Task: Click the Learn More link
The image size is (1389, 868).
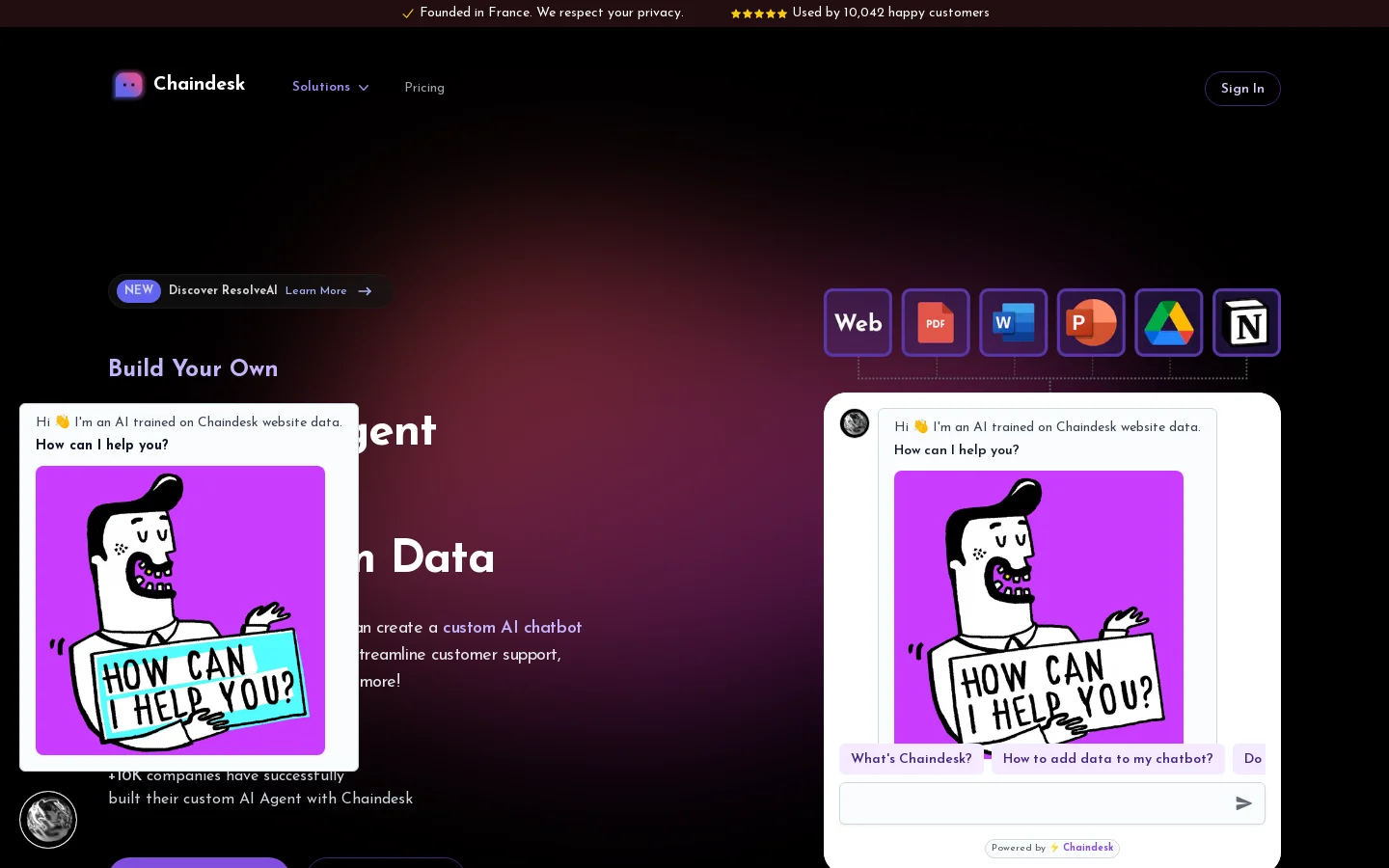Action: [315, 291]
